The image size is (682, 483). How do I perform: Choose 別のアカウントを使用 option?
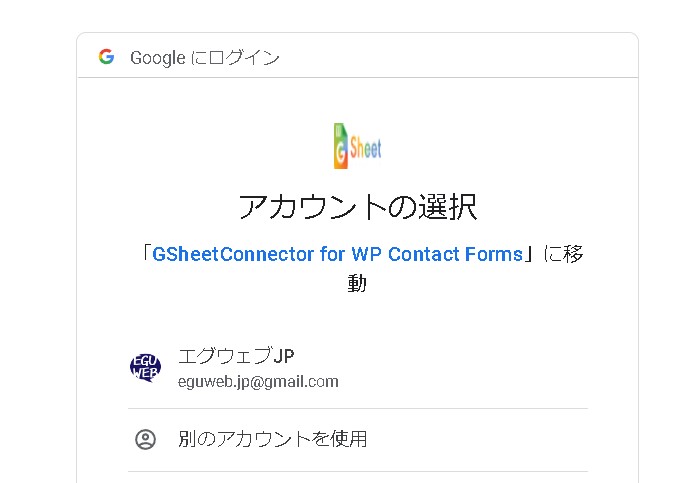coord(272,439)
